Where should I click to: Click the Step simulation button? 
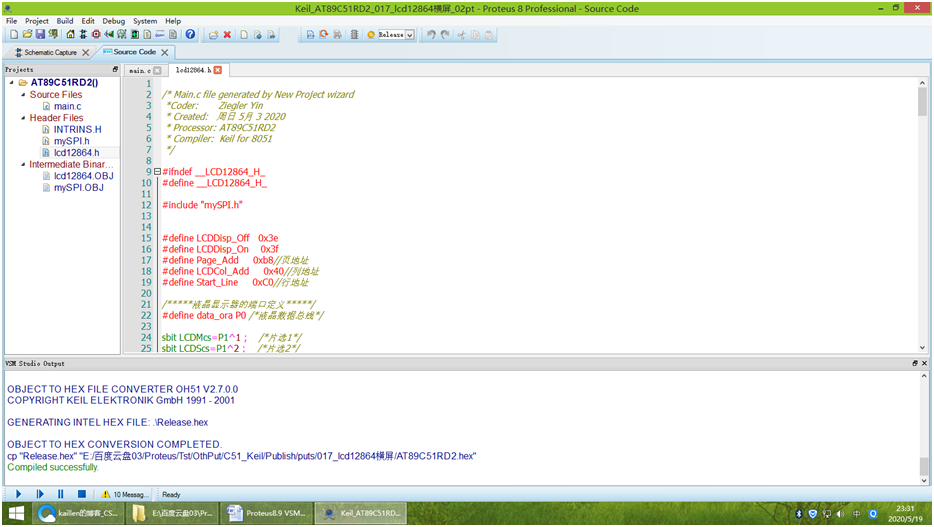[x=40, y=494]
